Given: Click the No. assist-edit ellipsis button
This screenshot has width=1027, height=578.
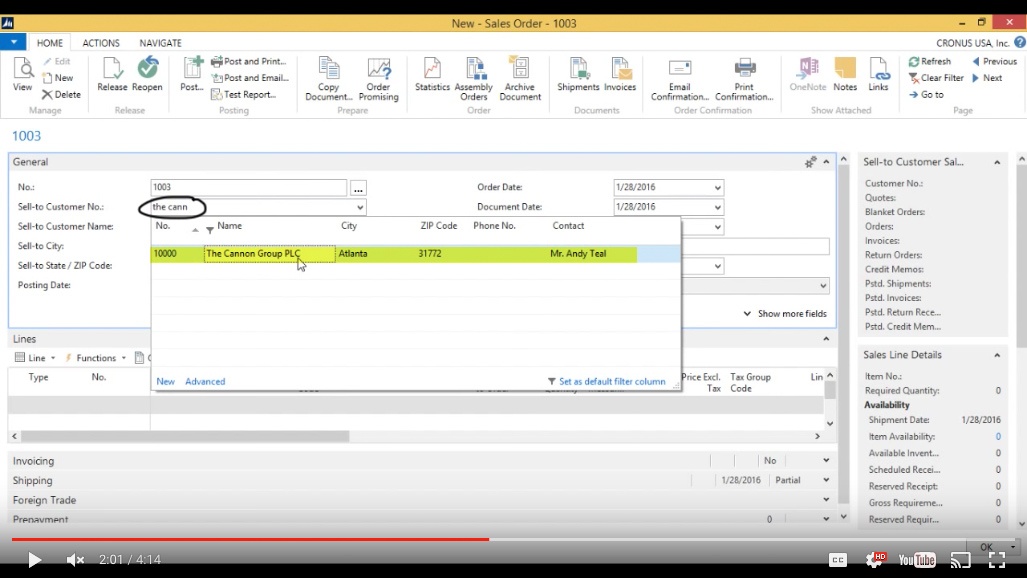Looking at the screenshot, I should 358,188.
